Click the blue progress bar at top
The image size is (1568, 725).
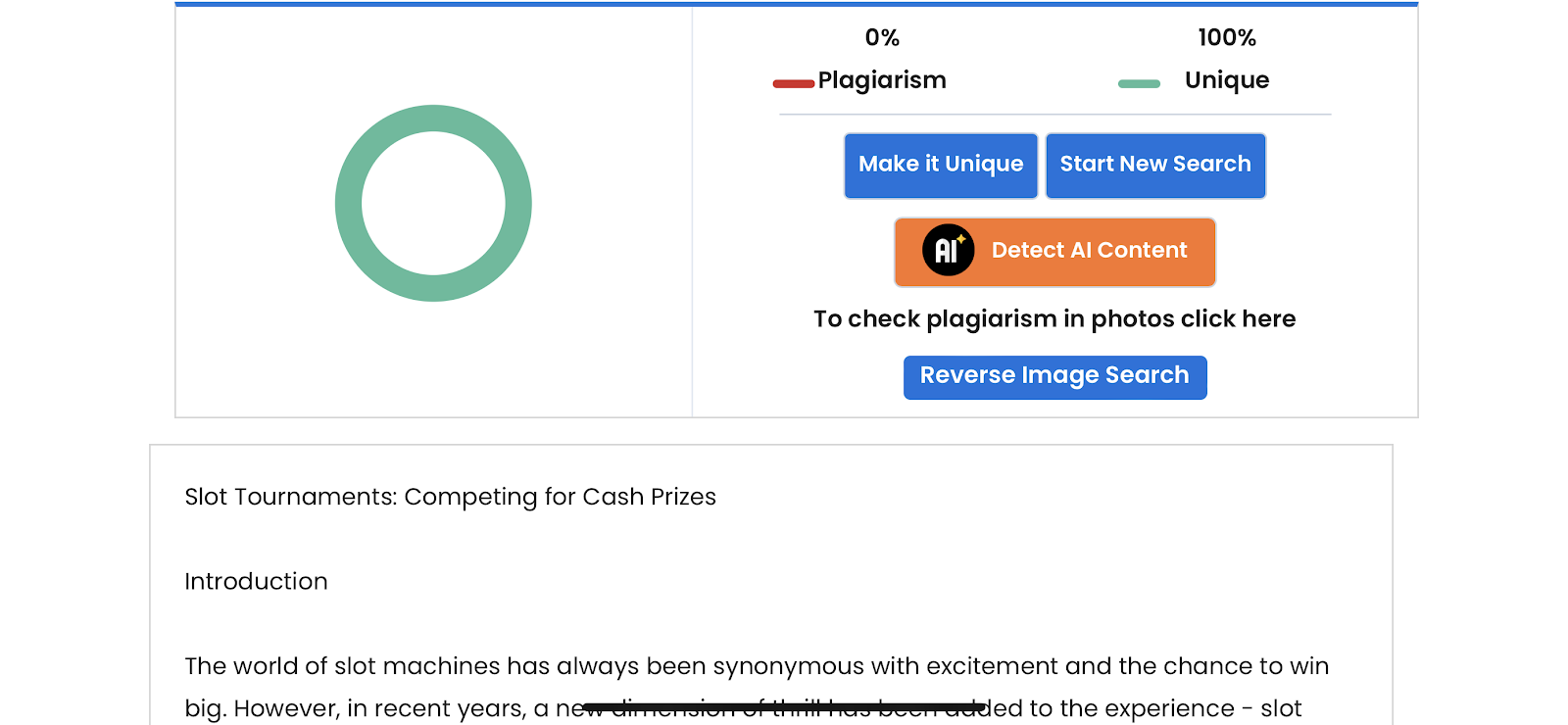796,4
